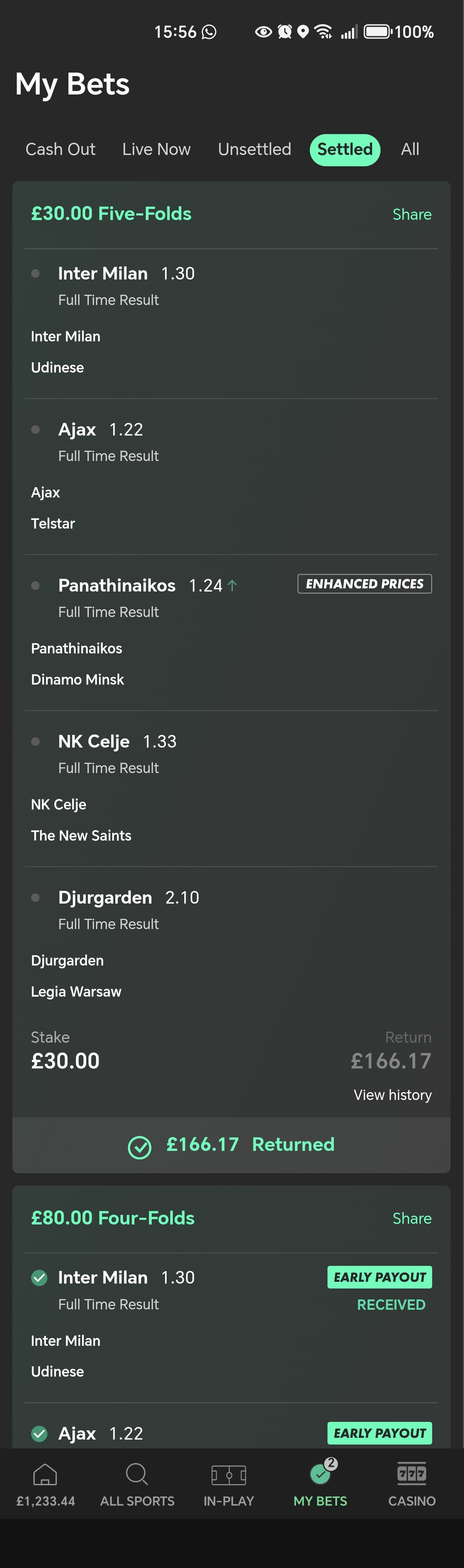Share the £80.00 Four-Folds bet

click(x=412, y=1218)
